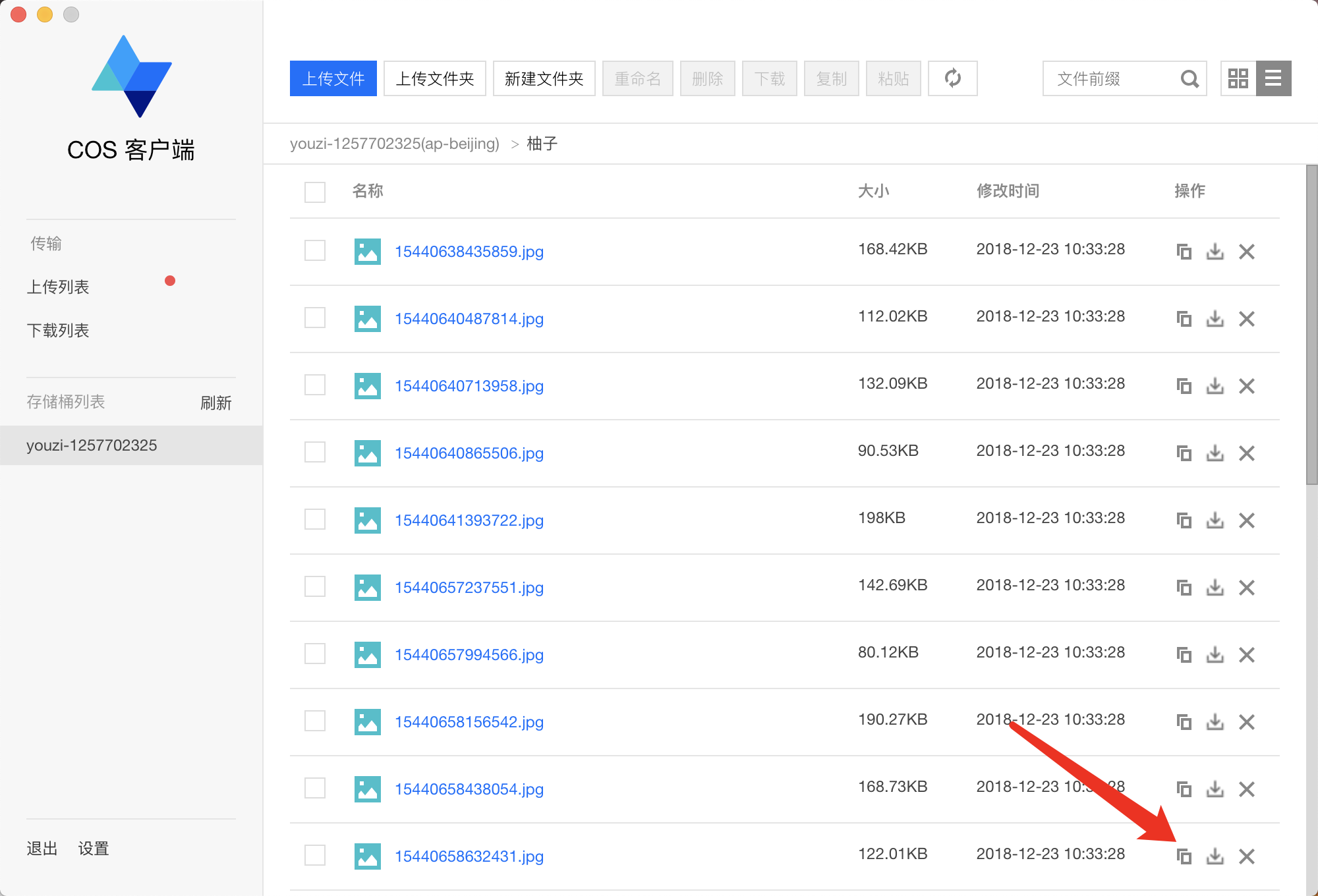Switch to grid view
This screenshot has width=1318, height=896.
tap(1238, 78)
